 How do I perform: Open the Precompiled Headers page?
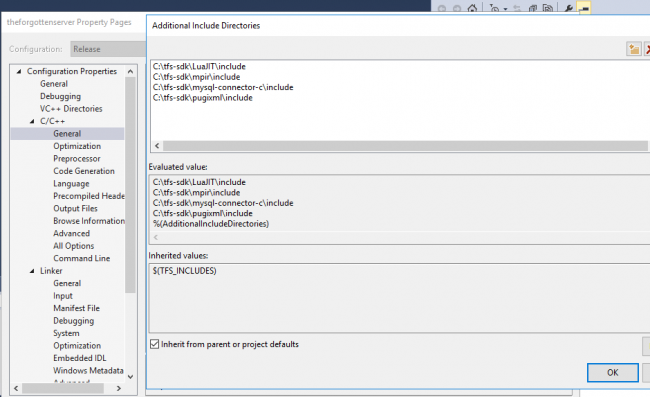[89, 196]
